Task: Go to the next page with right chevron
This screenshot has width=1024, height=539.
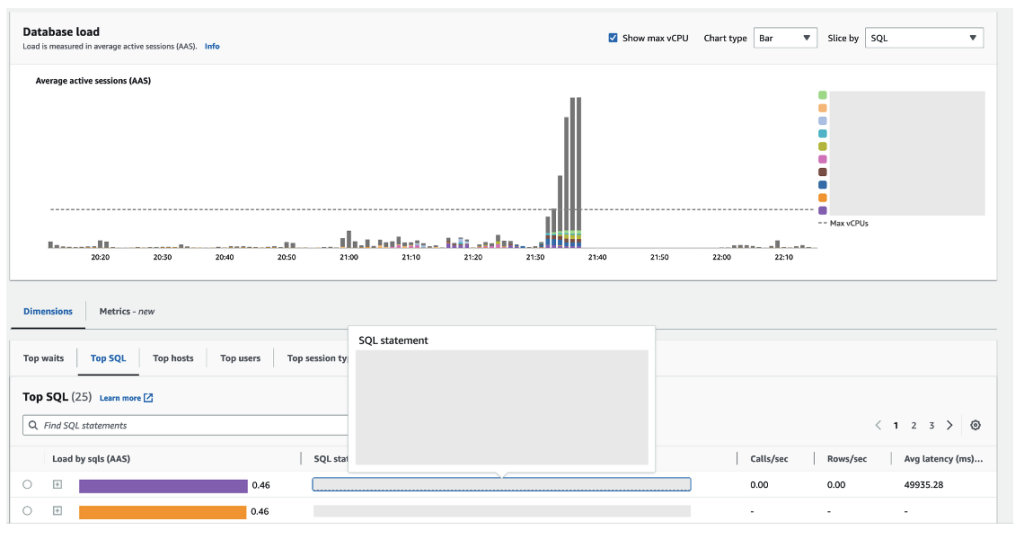Action: pos(950,425)
